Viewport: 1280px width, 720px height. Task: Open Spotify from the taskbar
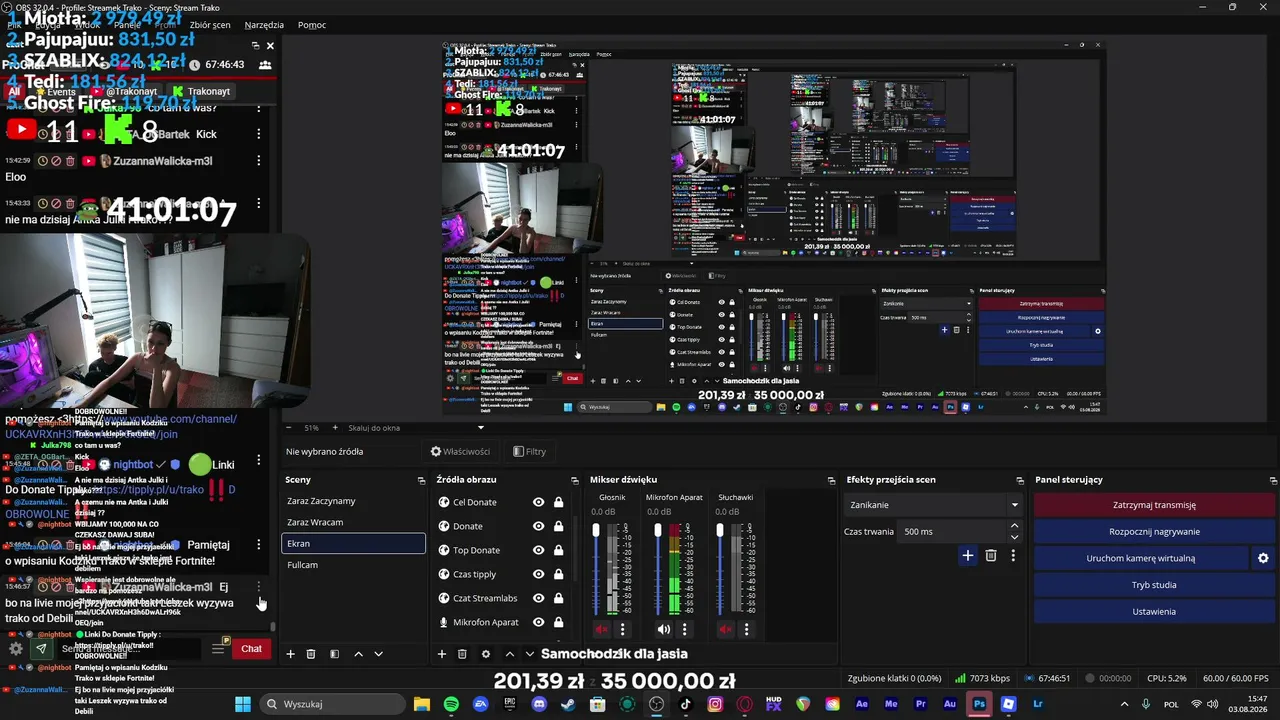coord(451,704)
